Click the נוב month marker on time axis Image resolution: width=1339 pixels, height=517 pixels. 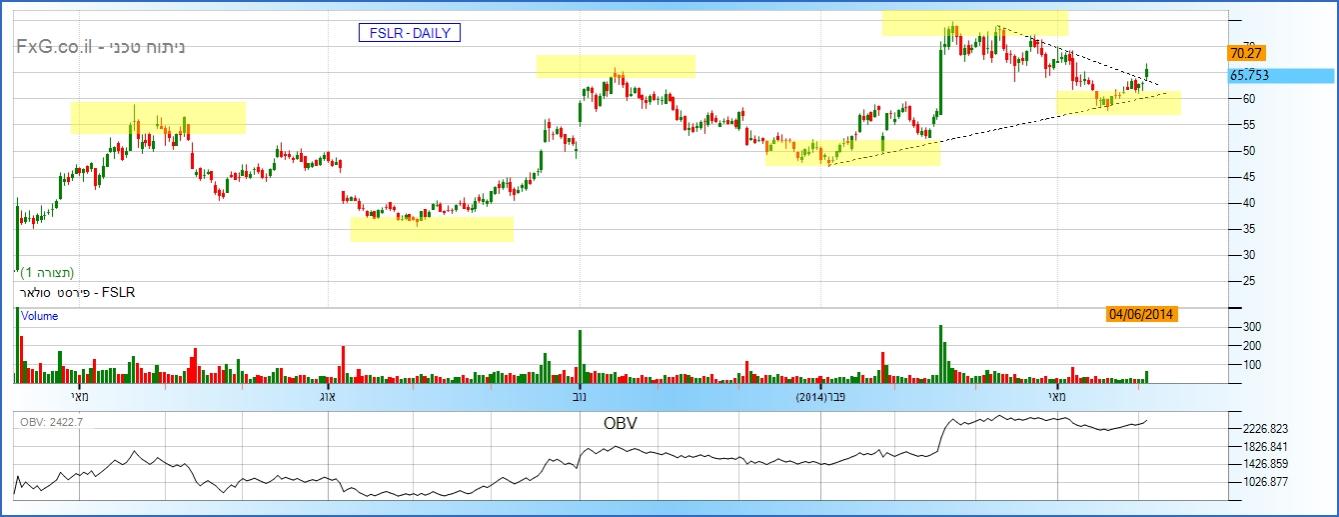point(579,398)
